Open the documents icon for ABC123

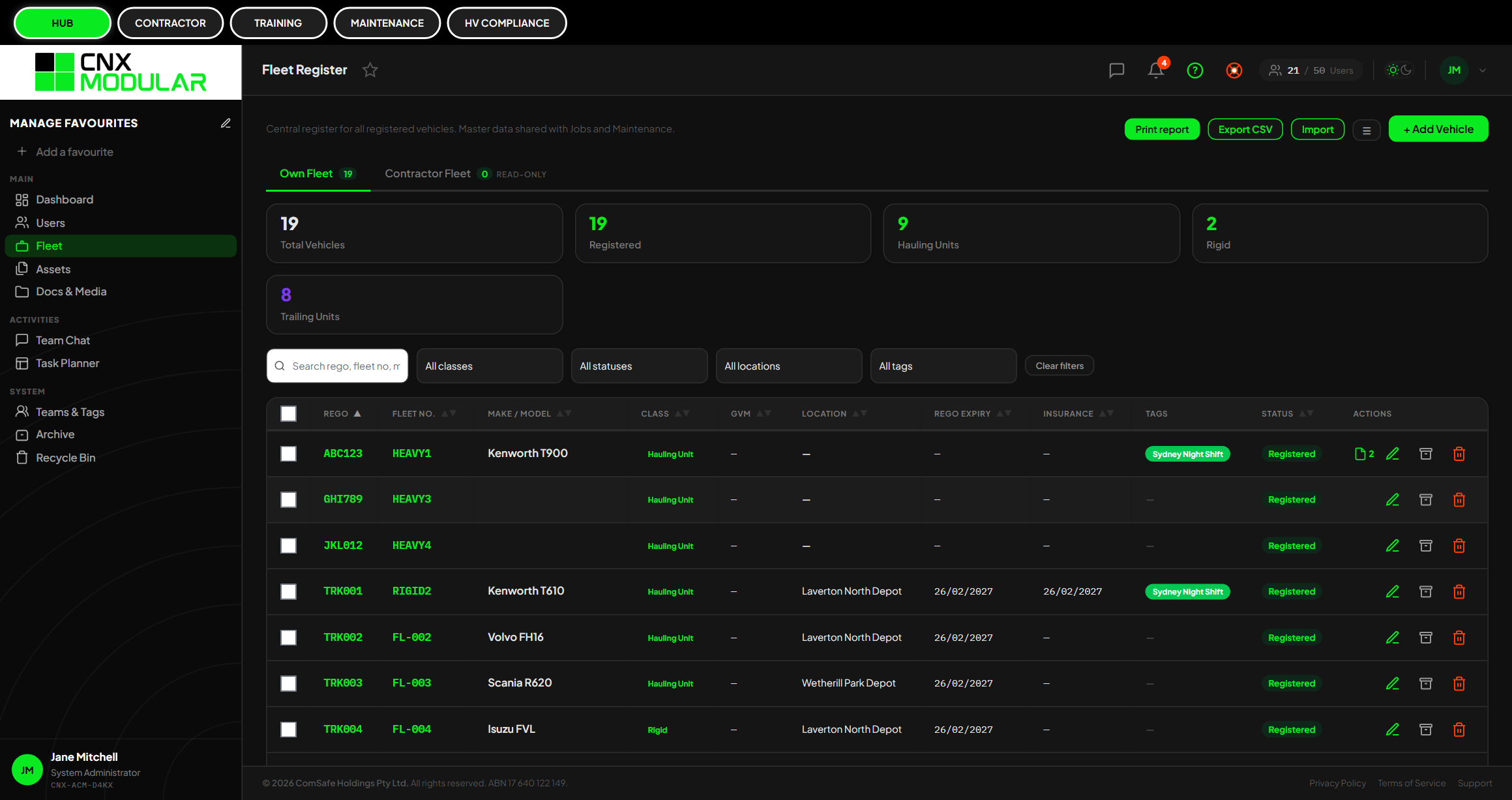tap(1364, 454)
